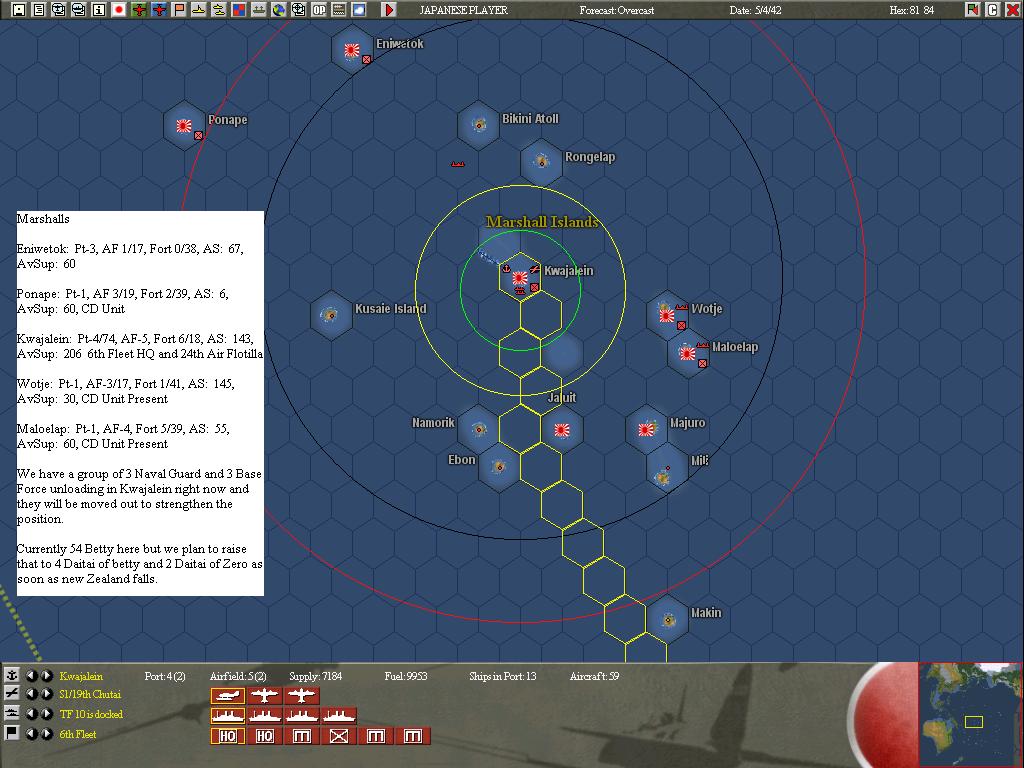
Task: Select the first highlighted task force ship icon
Action: pos(227,716)
